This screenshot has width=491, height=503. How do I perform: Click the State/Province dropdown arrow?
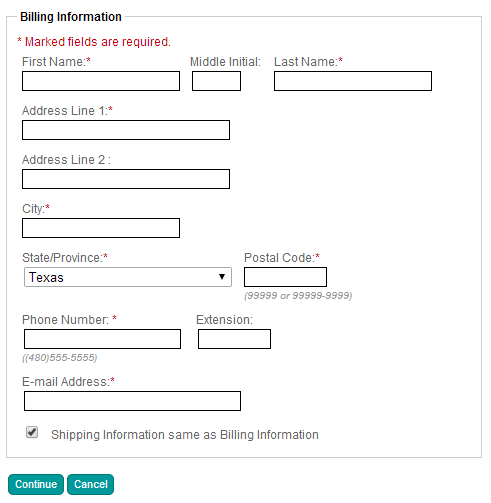[222, 277]
